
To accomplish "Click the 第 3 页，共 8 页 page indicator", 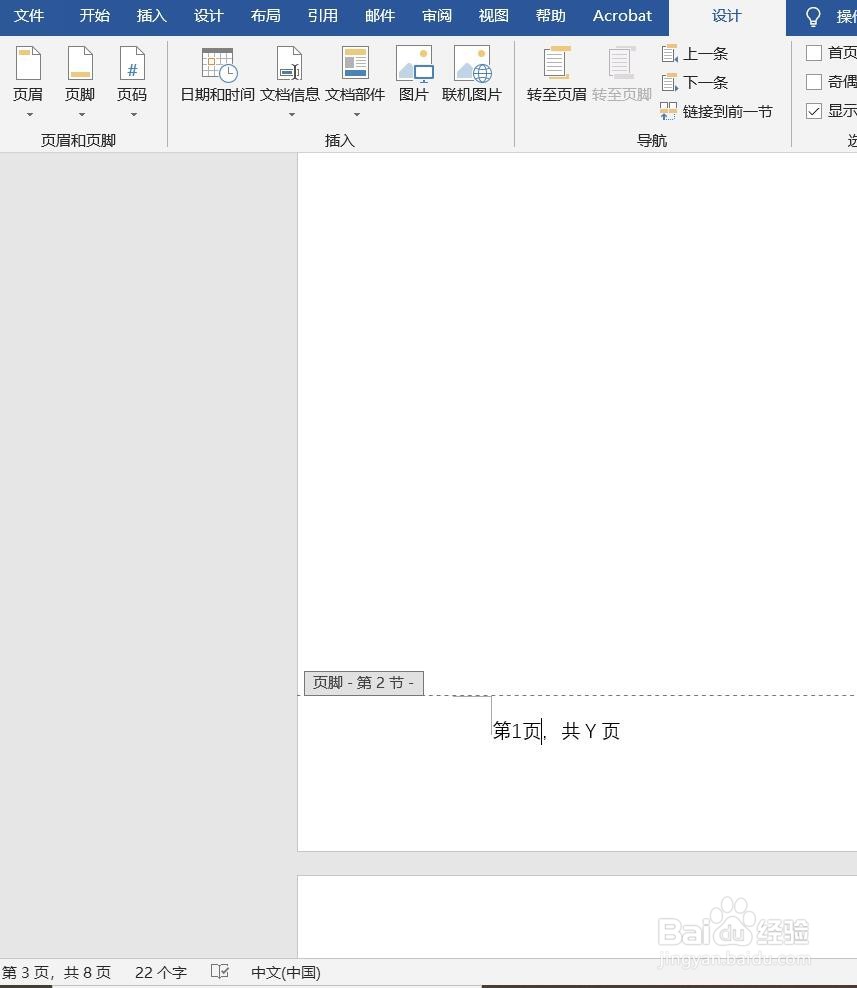I will pyautogui.click(x=56, y=972).
